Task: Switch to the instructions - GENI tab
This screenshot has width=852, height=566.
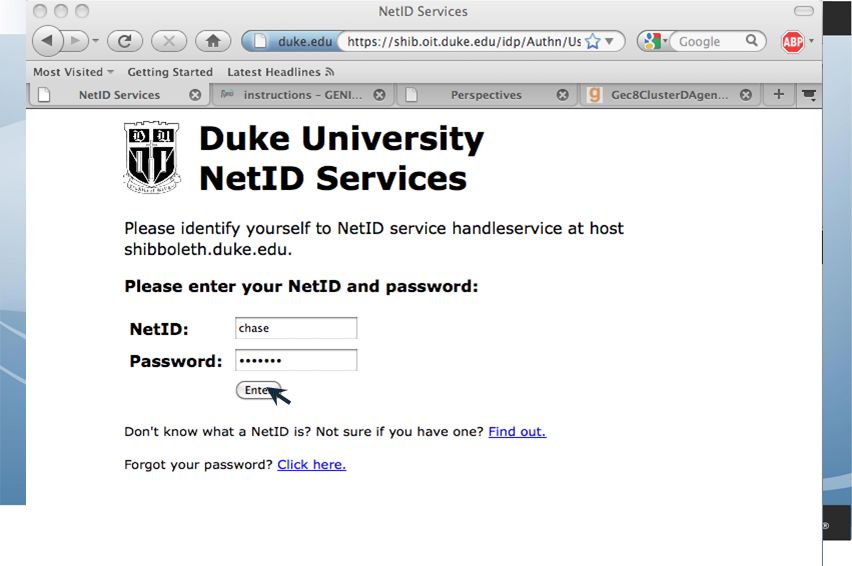Action: point(302,95)
